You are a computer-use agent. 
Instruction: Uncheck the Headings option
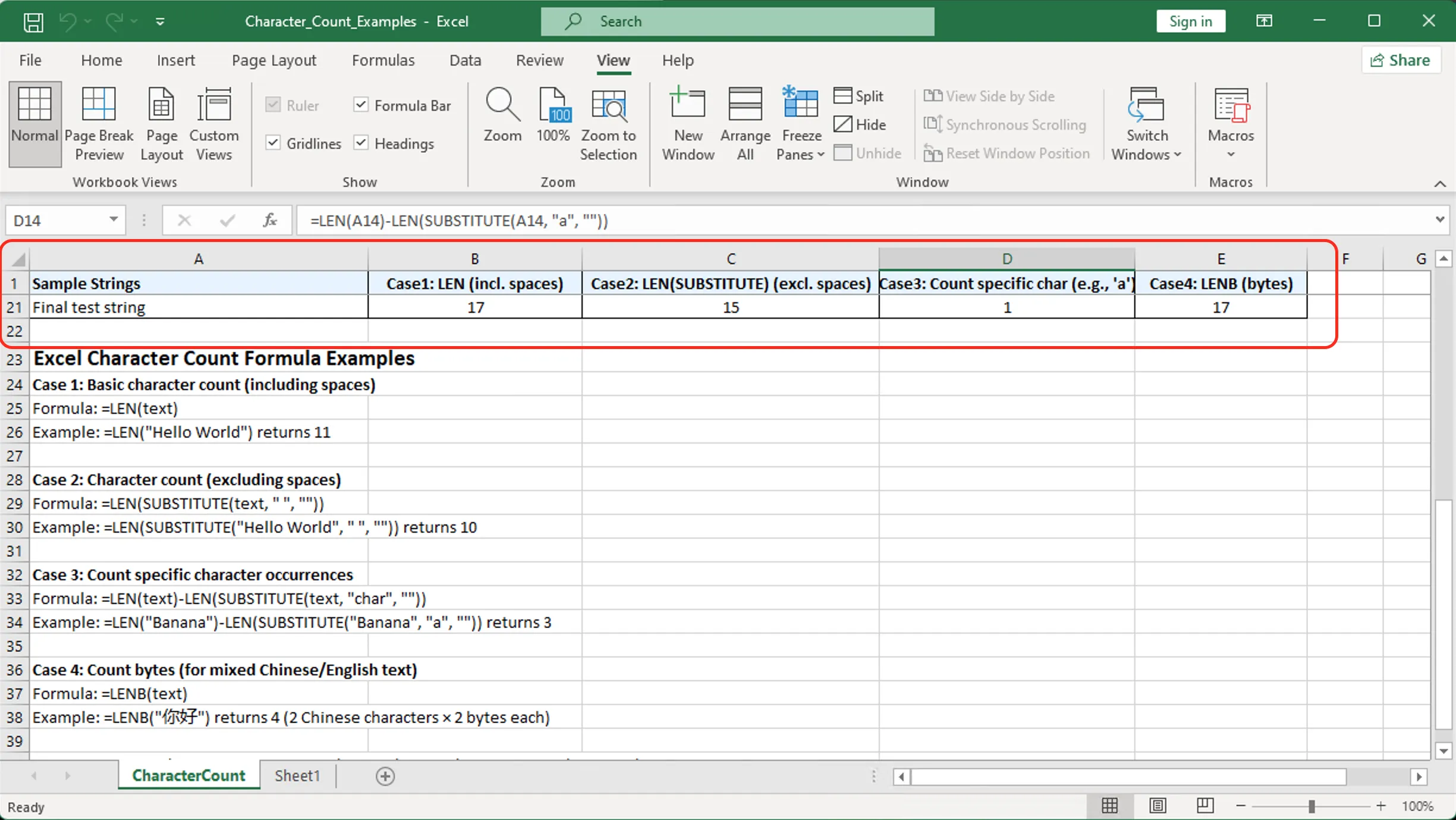[361, 143]
